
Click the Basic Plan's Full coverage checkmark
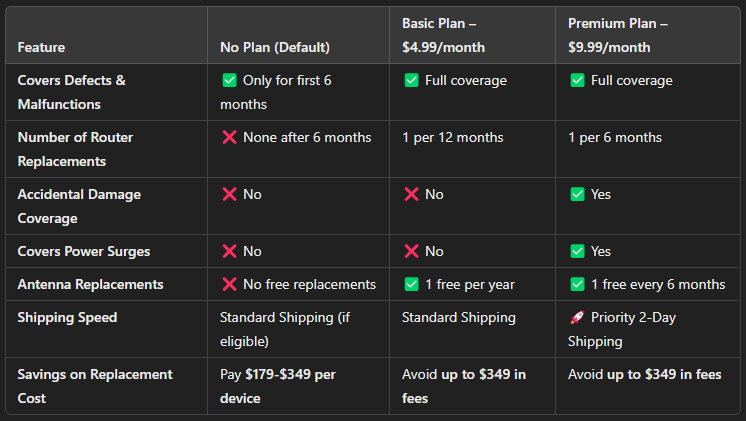410,81
